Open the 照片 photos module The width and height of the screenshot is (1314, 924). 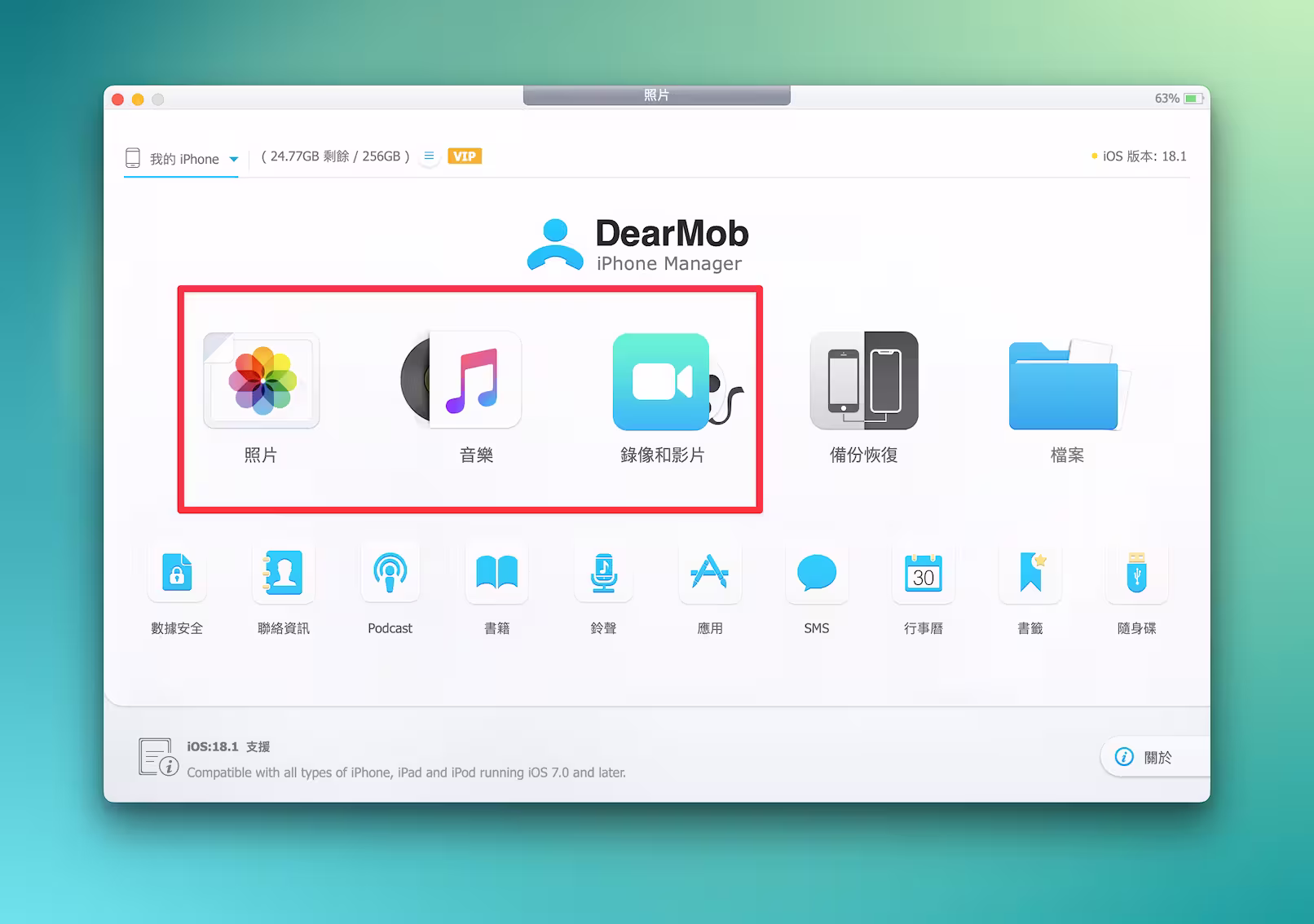pos(261,381)
